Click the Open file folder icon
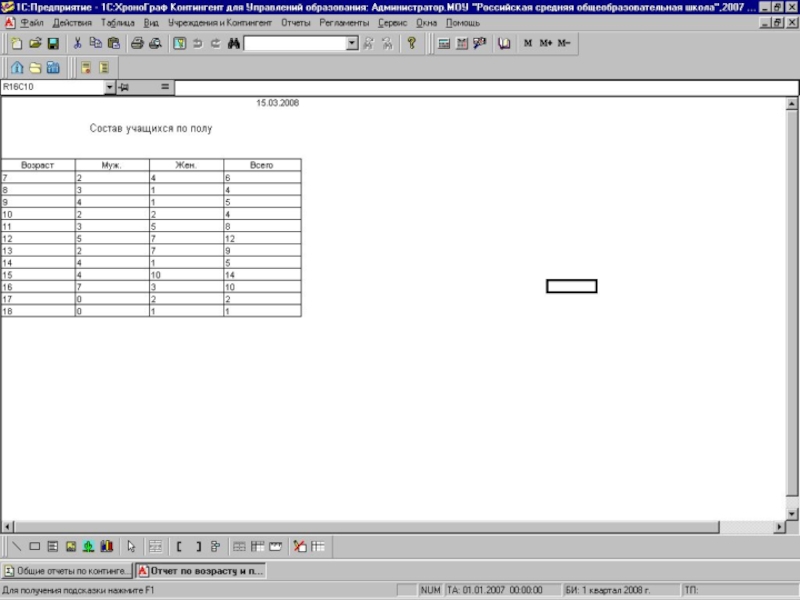Image resolution: width=800 pixels, height=600 pixels. tap(35, 44)
